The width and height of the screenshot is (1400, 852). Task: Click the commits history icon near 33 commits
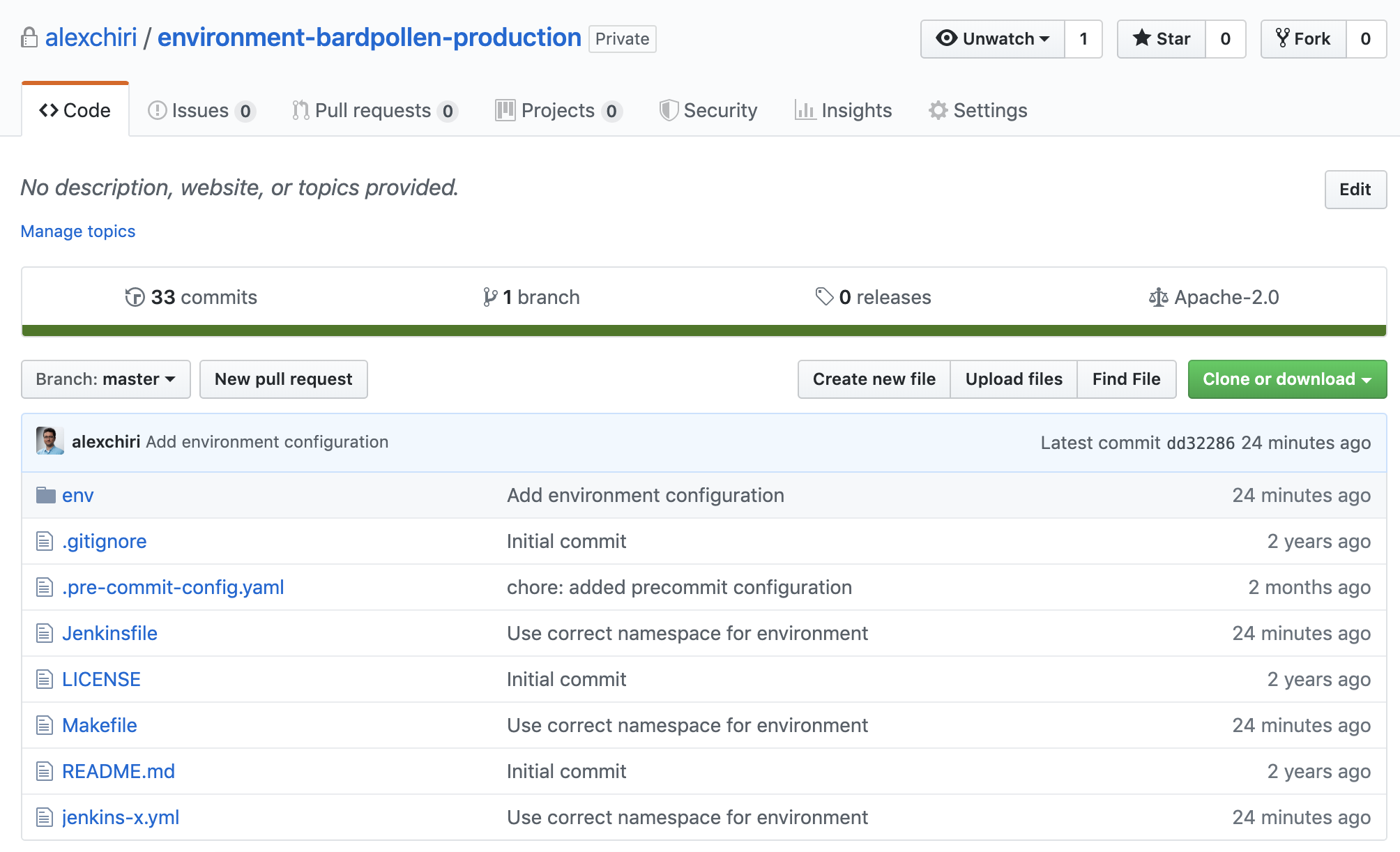(134, 297)
